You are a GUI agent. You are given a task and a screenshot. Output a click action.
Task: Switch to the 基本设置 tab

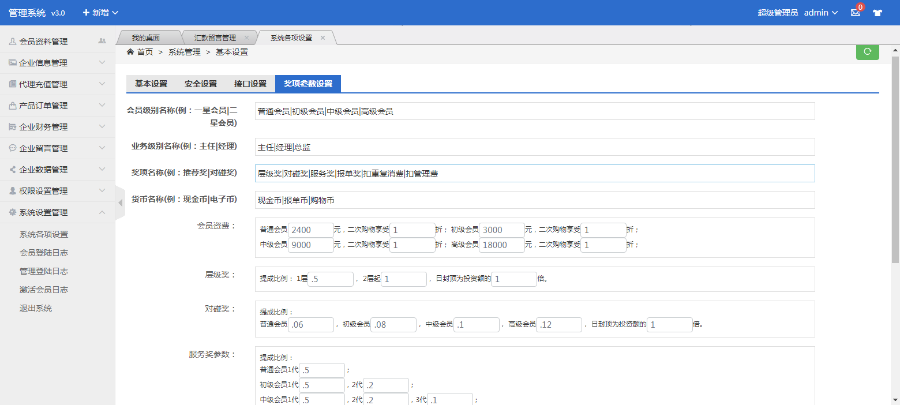pyautogui.click(x=151, y=84)
